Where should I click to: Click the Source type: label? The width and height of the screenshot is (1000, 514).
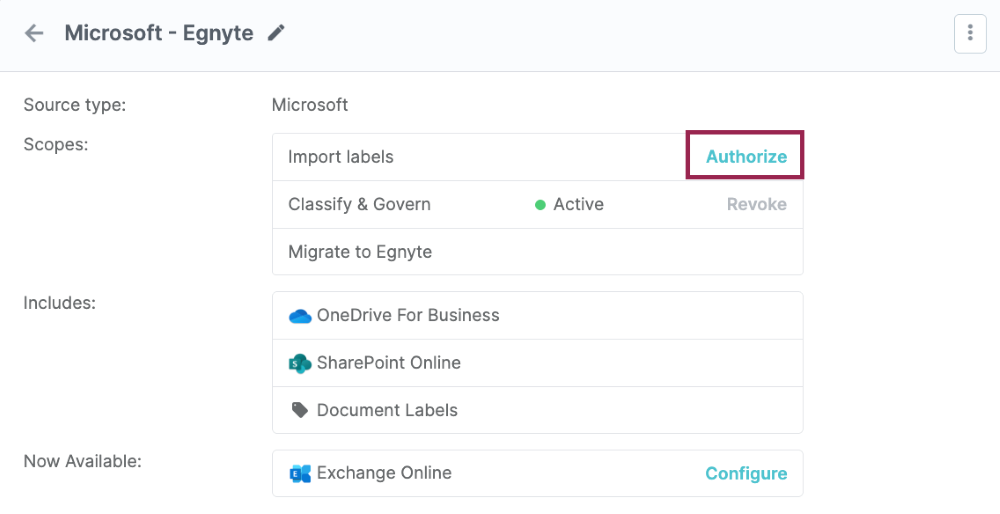pyautogui.click(x=75, y=105)
